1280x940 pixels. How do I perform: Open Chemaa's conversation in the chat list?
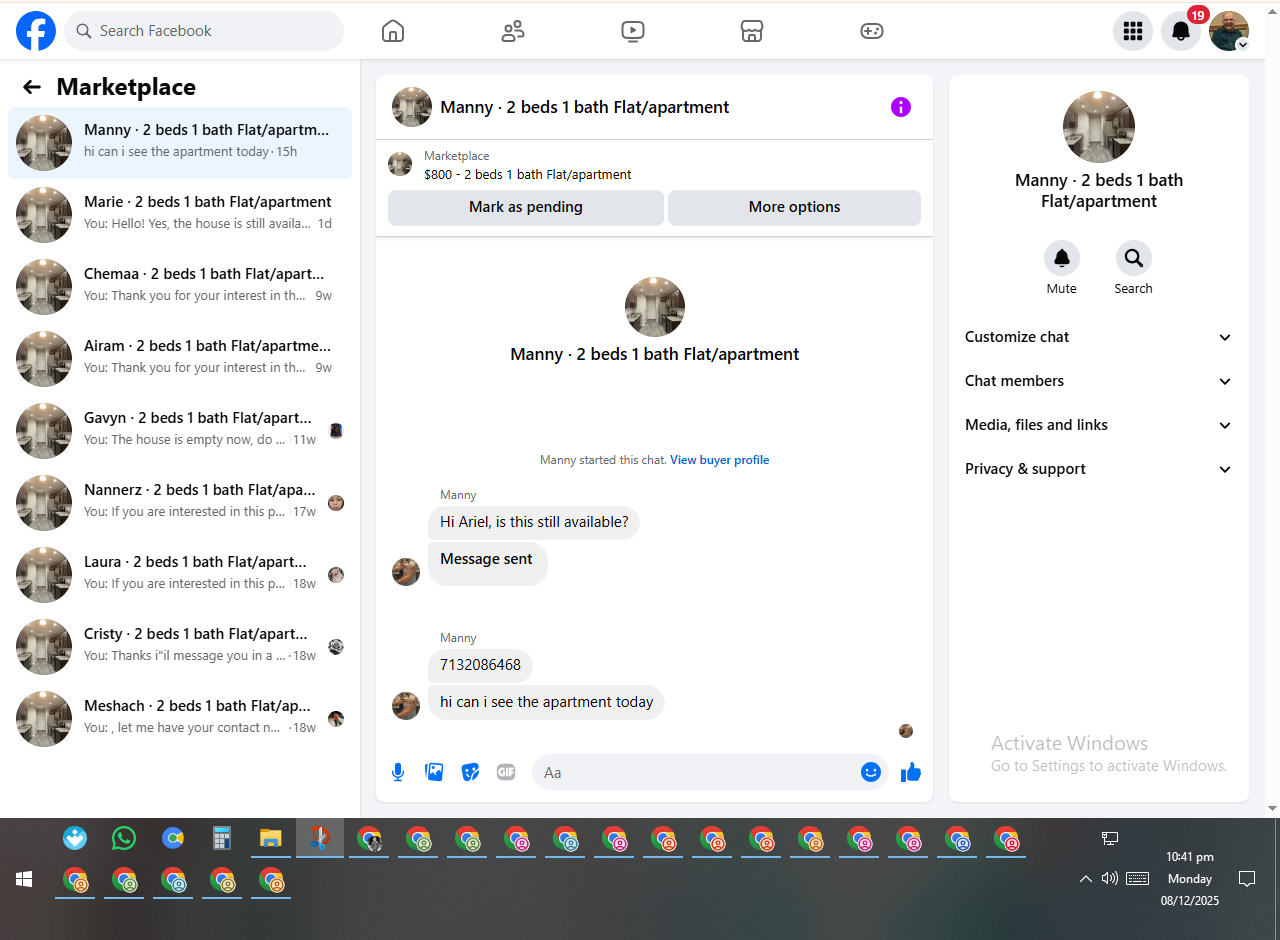click(x=180, y=287)
